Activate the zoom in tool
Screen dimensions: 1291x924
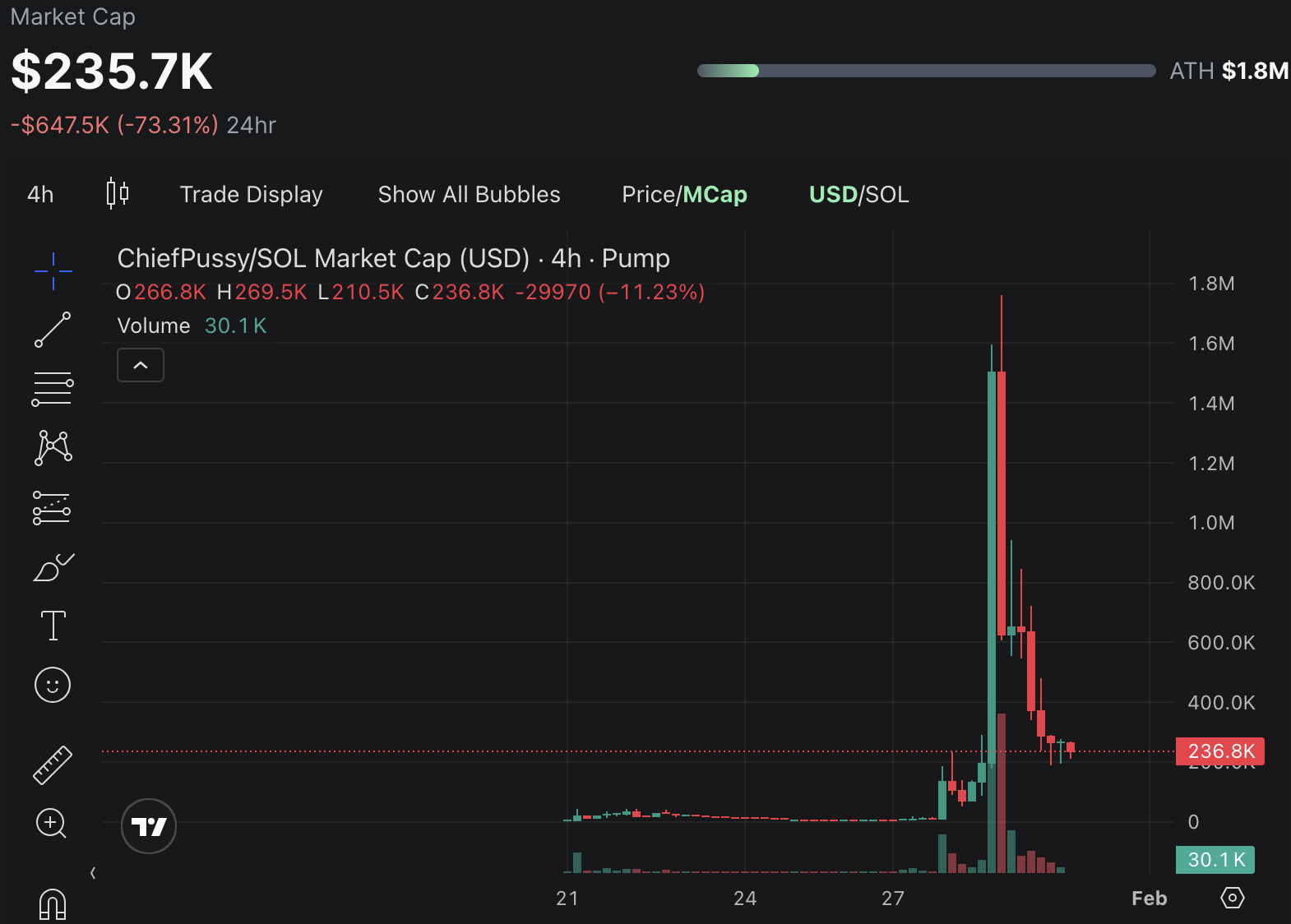pos(51,823)
